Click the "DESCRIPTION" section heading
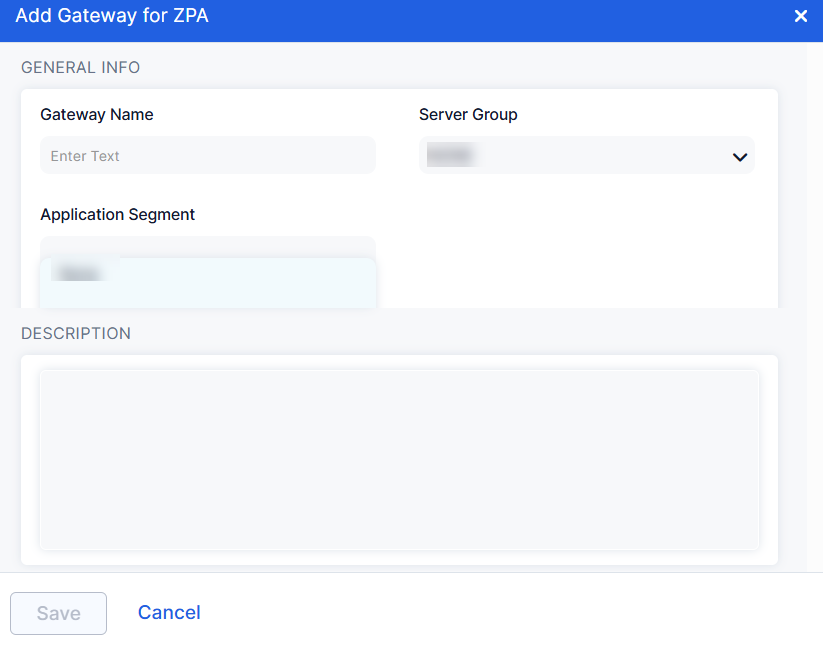This screenshot has width=823, height=645. (x=76, y=333)
